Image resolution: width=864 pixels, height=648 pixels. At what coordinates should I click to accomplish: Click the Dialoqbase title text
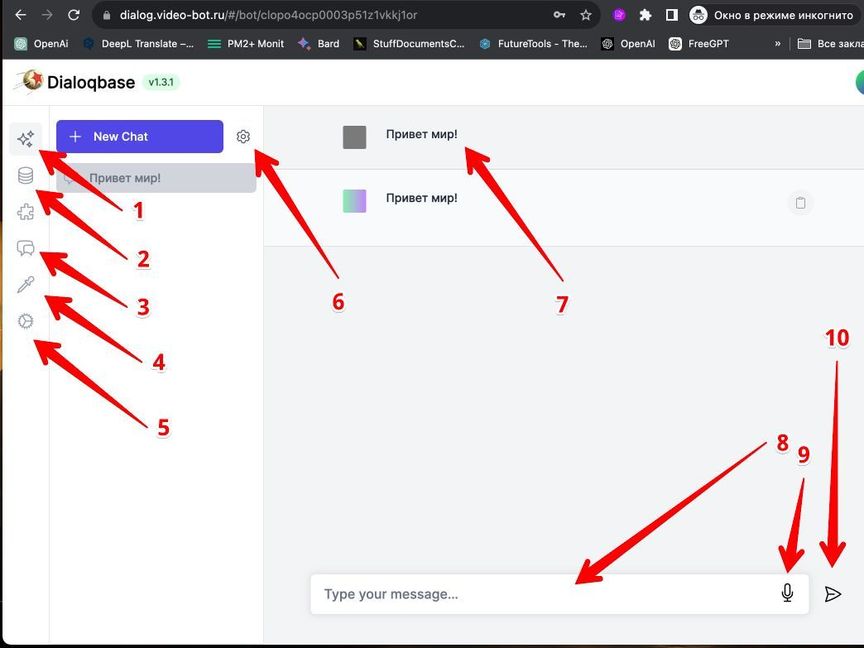pyautogui.click(x=91, y=82)
